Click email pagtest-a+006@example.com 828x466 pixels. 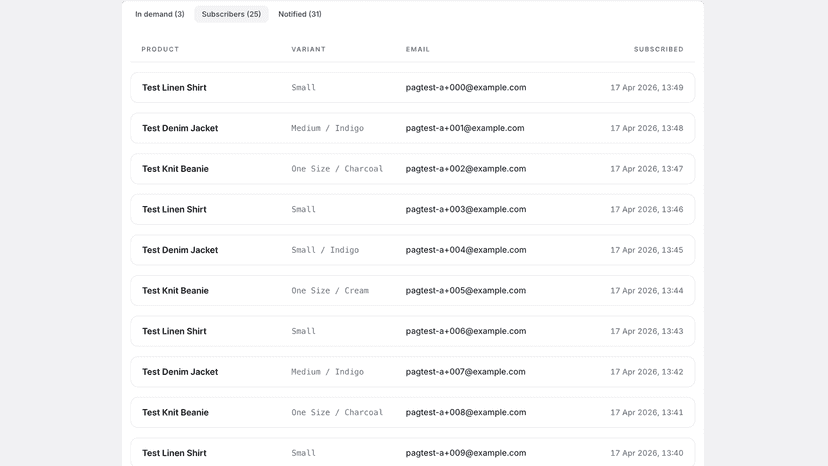(466, 332)
